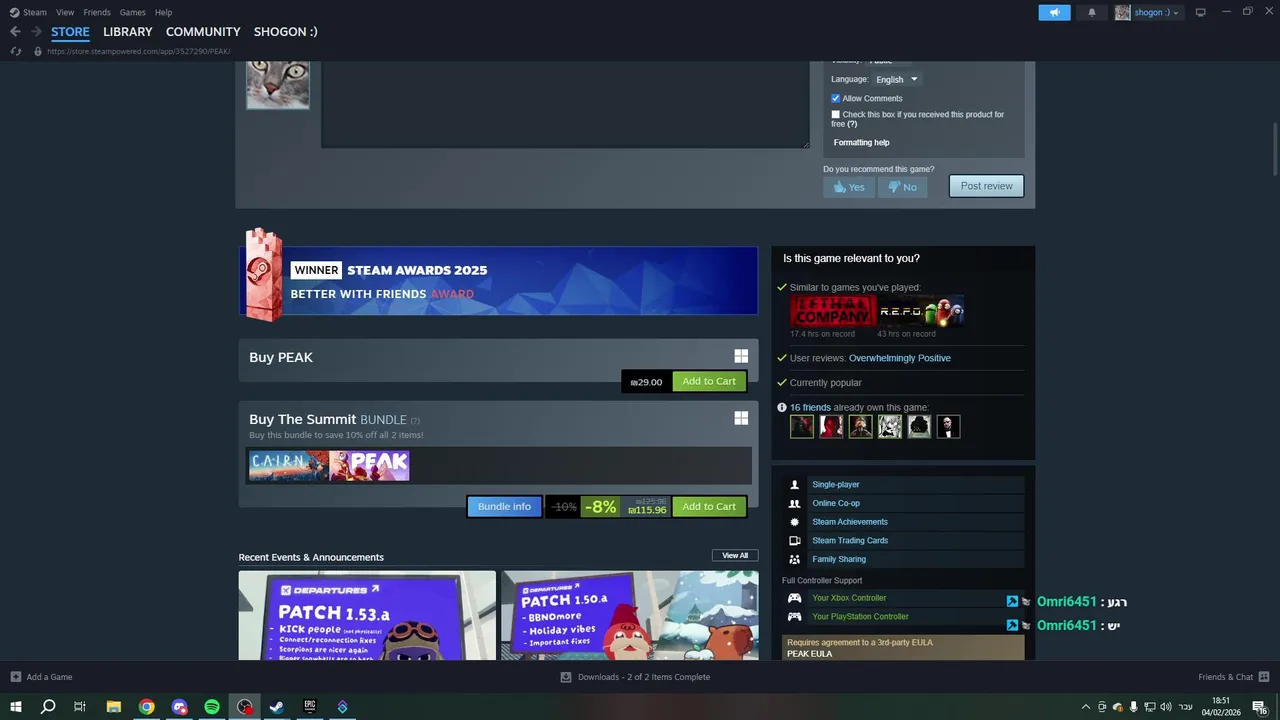Click the info icon next to 16 friends
The width and height of the screenshot is (1280, 720).
(782, 408)
